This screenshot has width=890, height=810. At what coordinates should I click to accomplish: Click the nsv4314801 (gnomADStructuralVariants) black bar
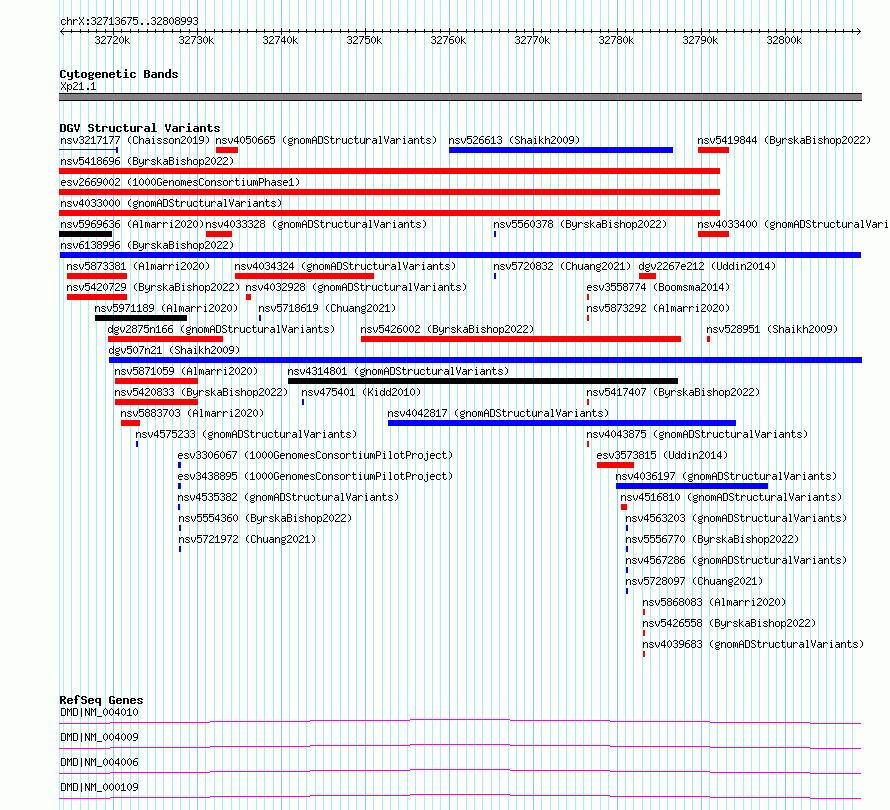tap(483, 381)
